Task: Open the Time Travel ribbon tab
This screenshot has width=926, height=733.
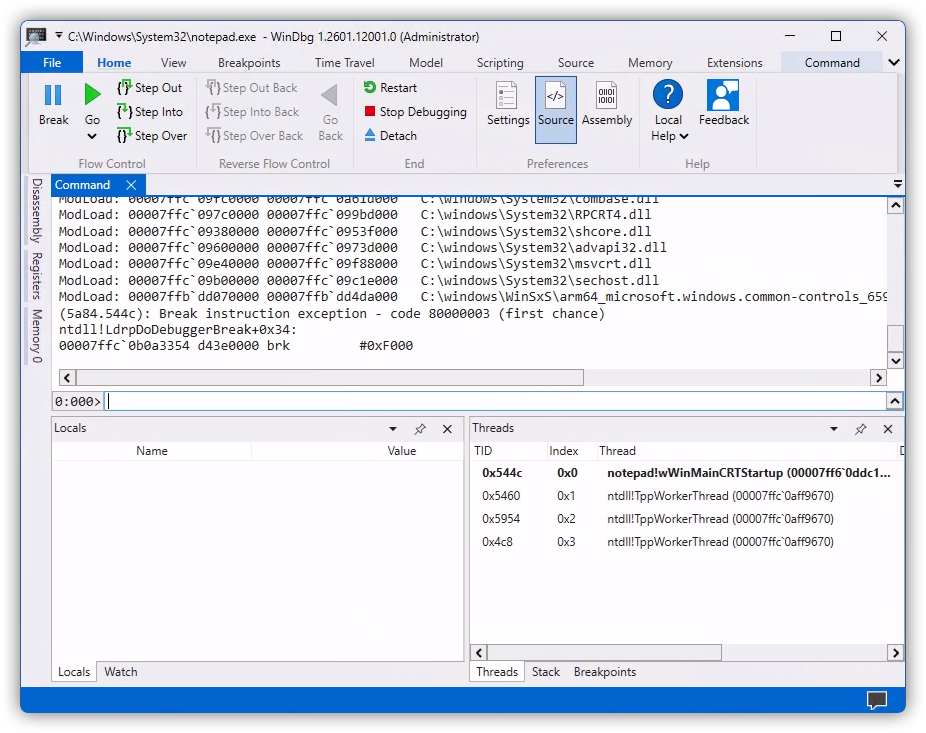Action: point(344,63)
